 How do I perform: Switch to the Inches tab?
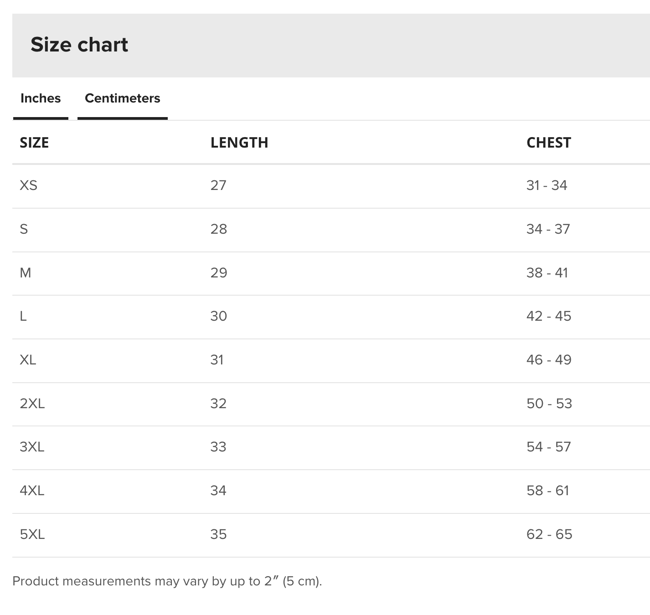40,98
